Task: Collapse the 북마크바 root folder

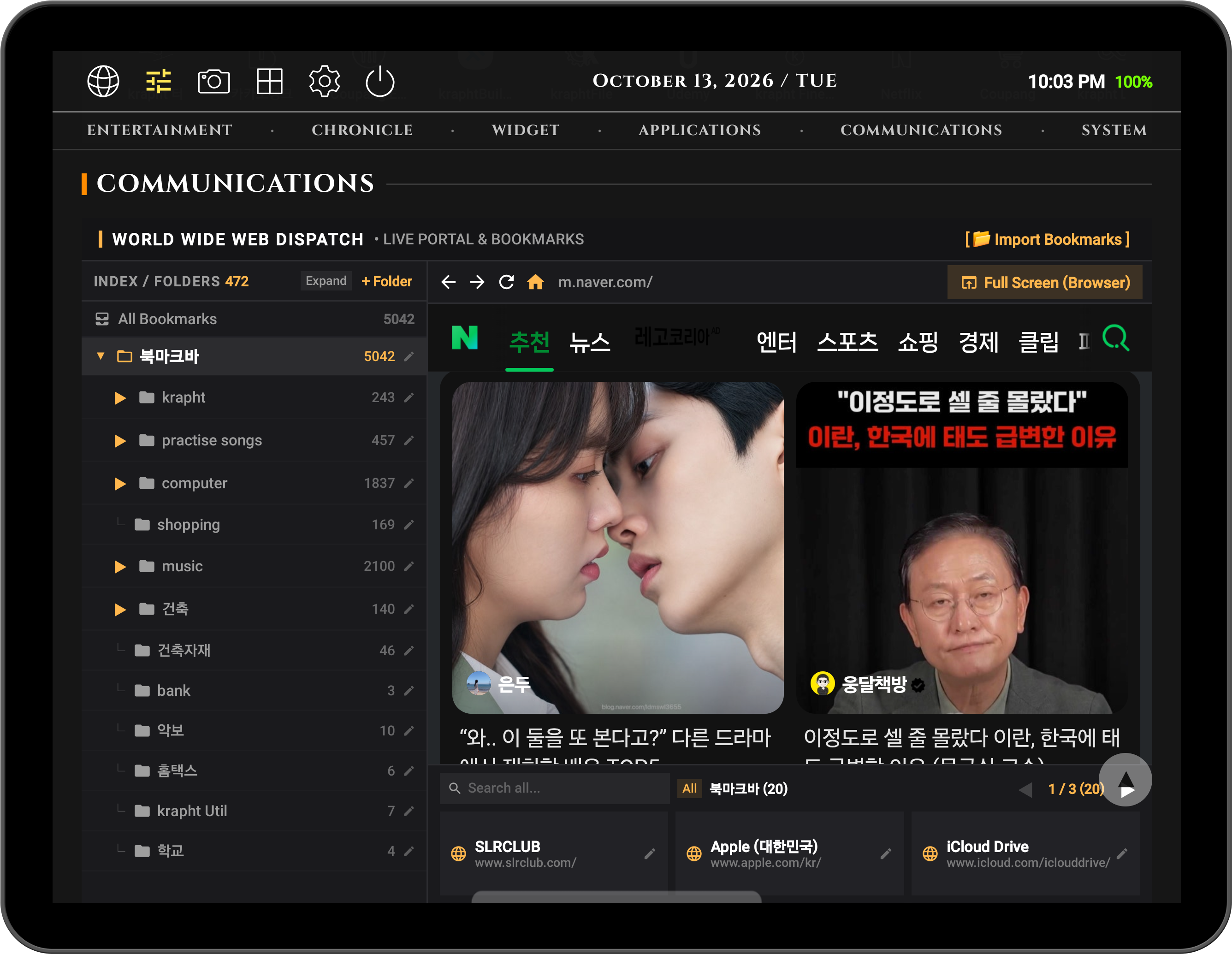Action: coord(101,356)
